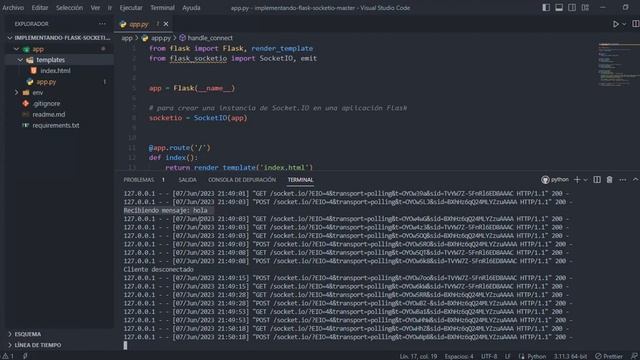Open the Terminal menu
The width and height of the screenshot is (640, 360).
pyautogui.click(x=162, y=7)
